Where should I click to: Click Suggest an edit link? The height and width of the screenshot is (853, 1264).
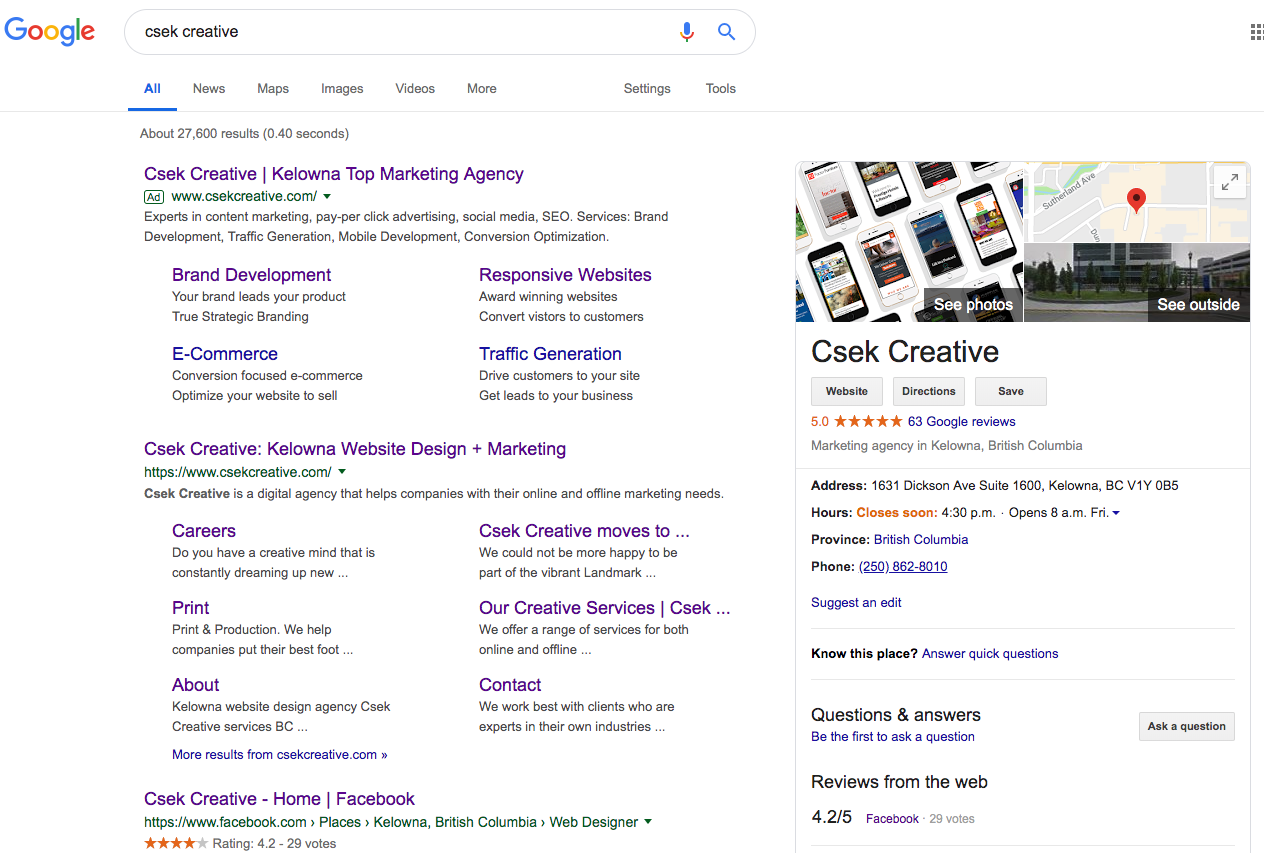(856, 603)
